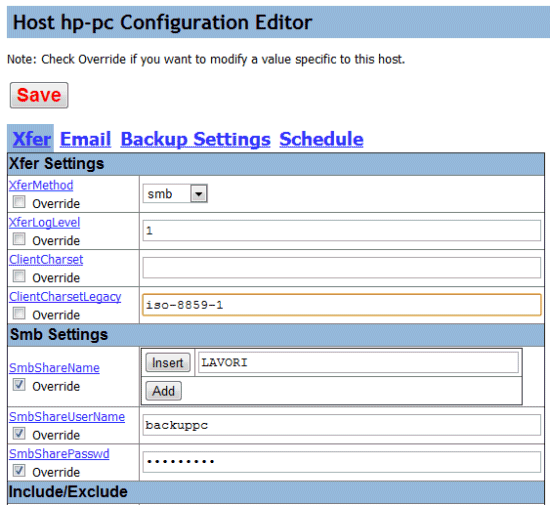This screenshot has height=505, width=550.
Task: Click the Insert button beside LAVORI
Action: pos(168,363)
